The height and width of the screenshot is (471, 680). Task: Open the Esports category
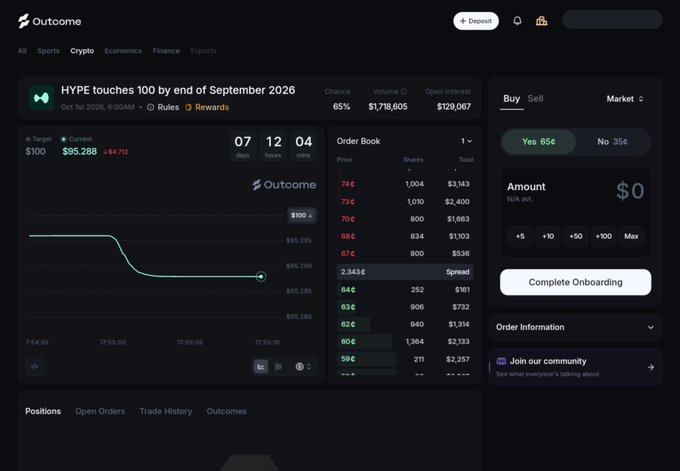pos(203,51)
